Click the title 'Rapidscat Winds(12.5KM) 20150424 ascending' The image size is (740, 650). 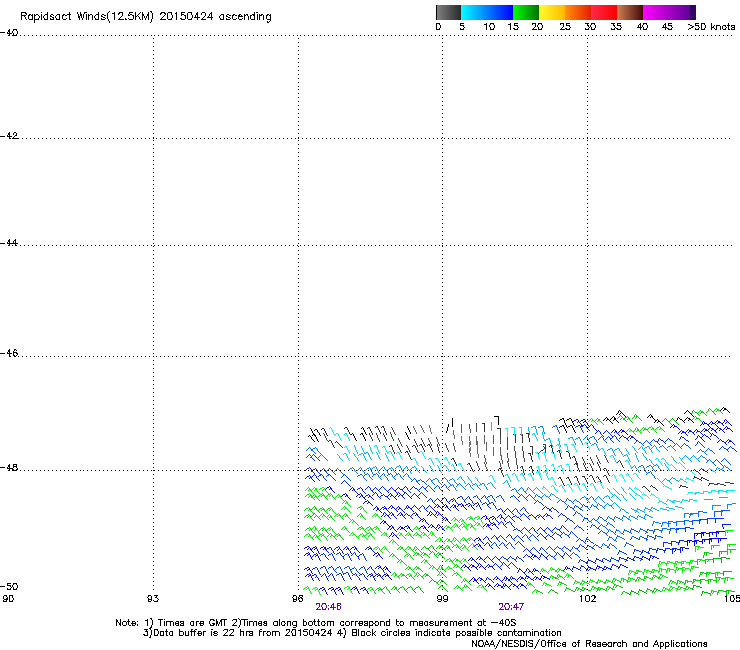tap(146, 17)
